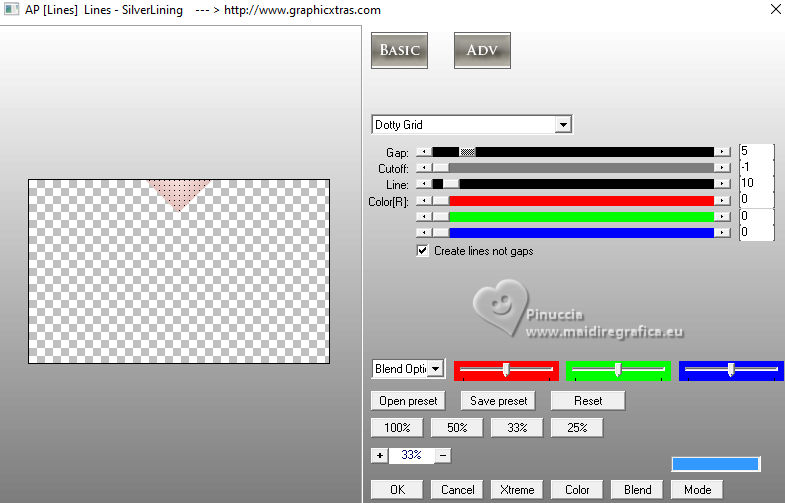Open the Dotty Grid style dropdown
The height and width of the screenshot is (503, 785).
pos(563,125)
